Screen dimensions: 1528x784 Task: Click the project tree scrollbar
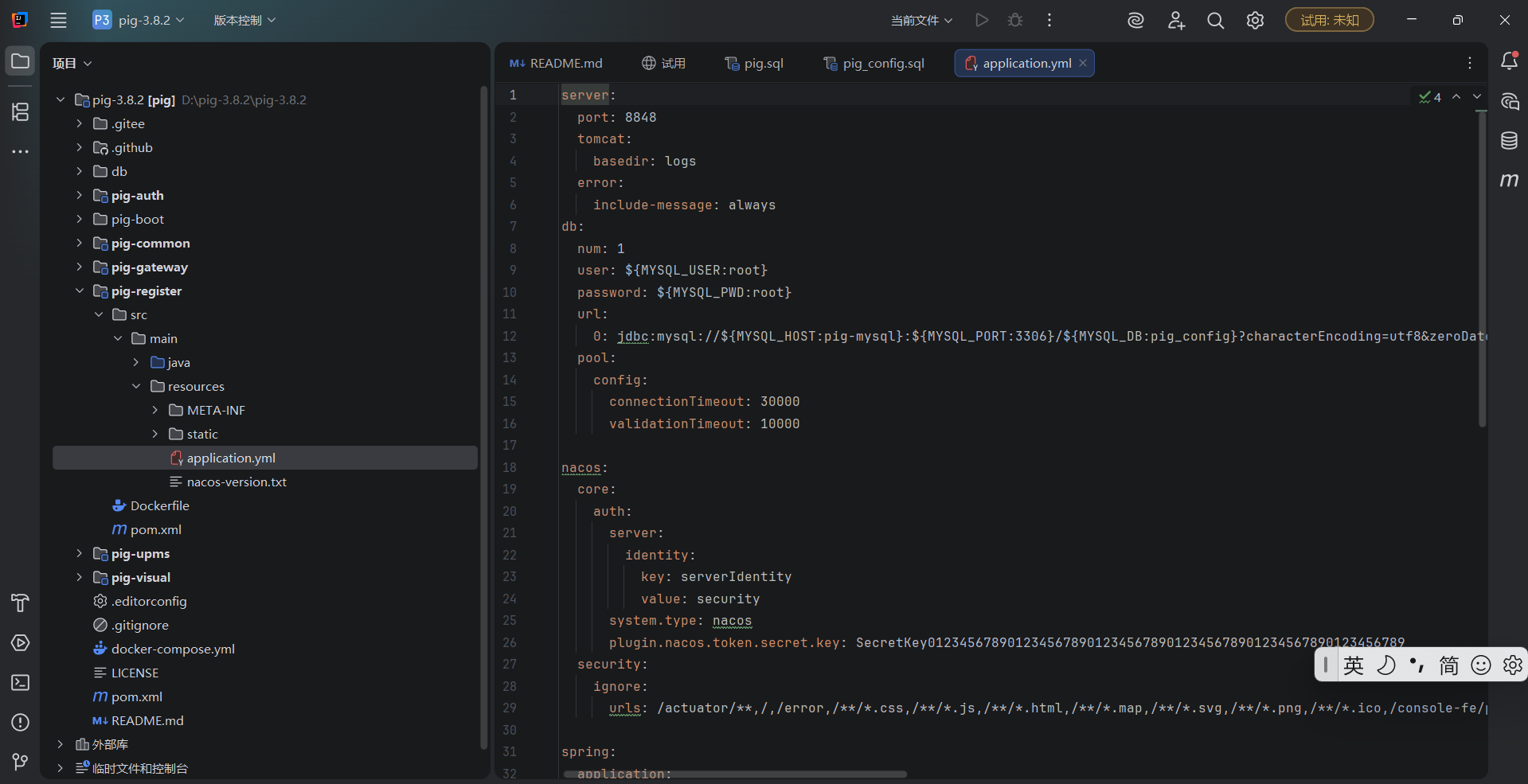tap(483, 416)
